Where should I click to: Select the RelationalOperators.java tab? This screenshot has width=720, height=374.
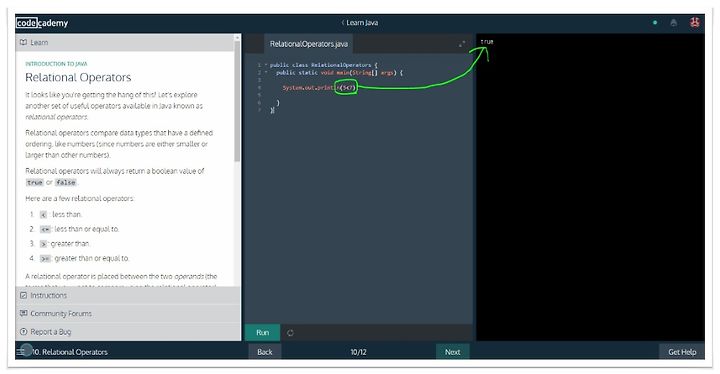[x=309, y=44]
